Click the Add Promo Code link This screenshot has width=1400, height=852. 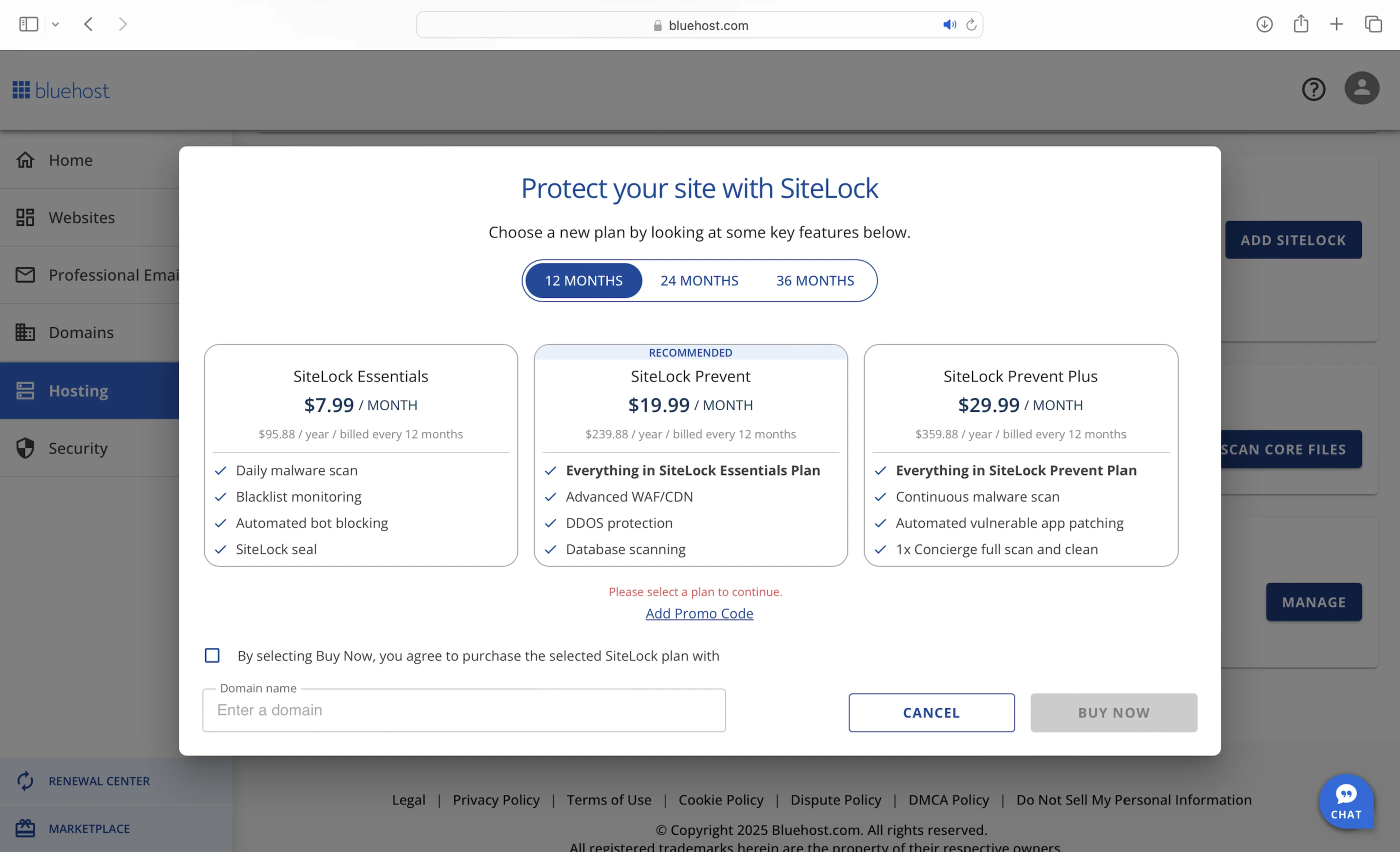click(x=699, y=613)
